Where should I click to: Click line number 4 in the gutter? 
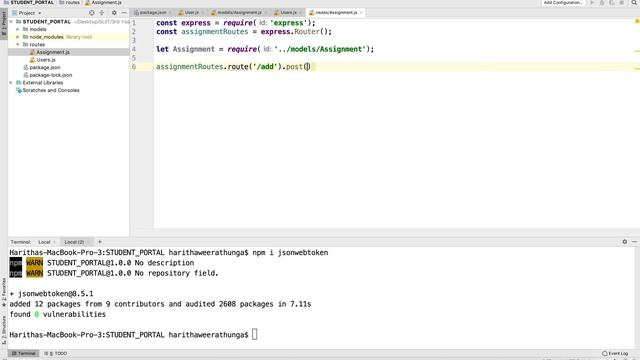(134, 49)
